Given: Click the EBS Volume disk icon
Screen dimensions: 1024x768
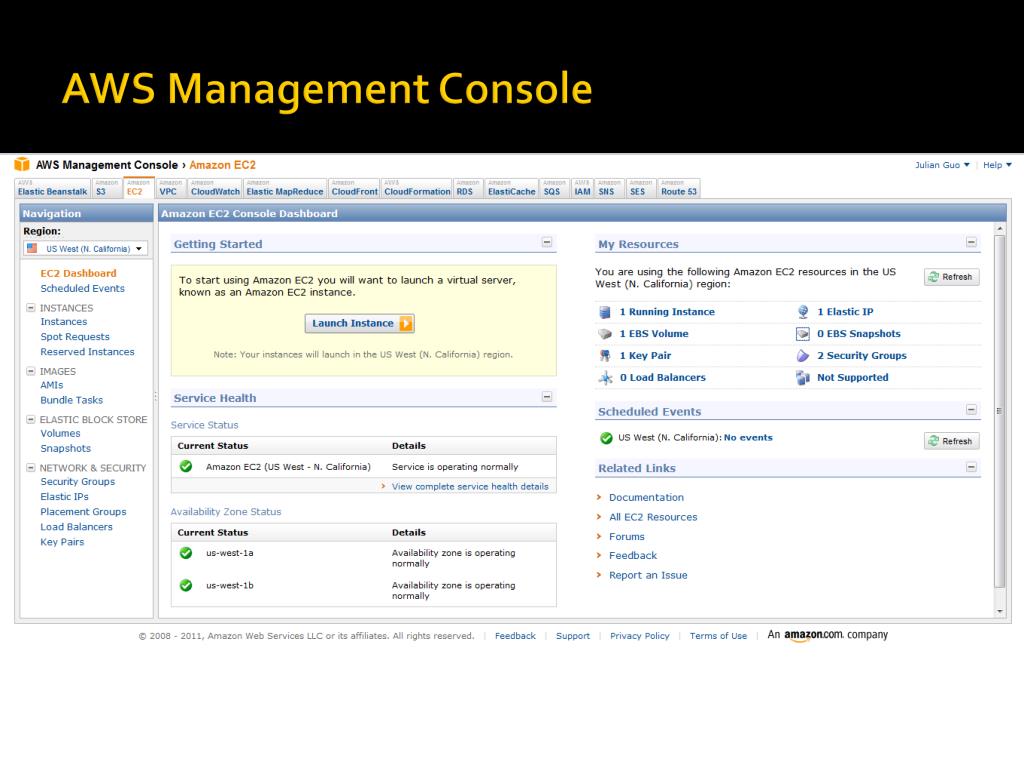Looking at the screenshot, I should (605, 334).
